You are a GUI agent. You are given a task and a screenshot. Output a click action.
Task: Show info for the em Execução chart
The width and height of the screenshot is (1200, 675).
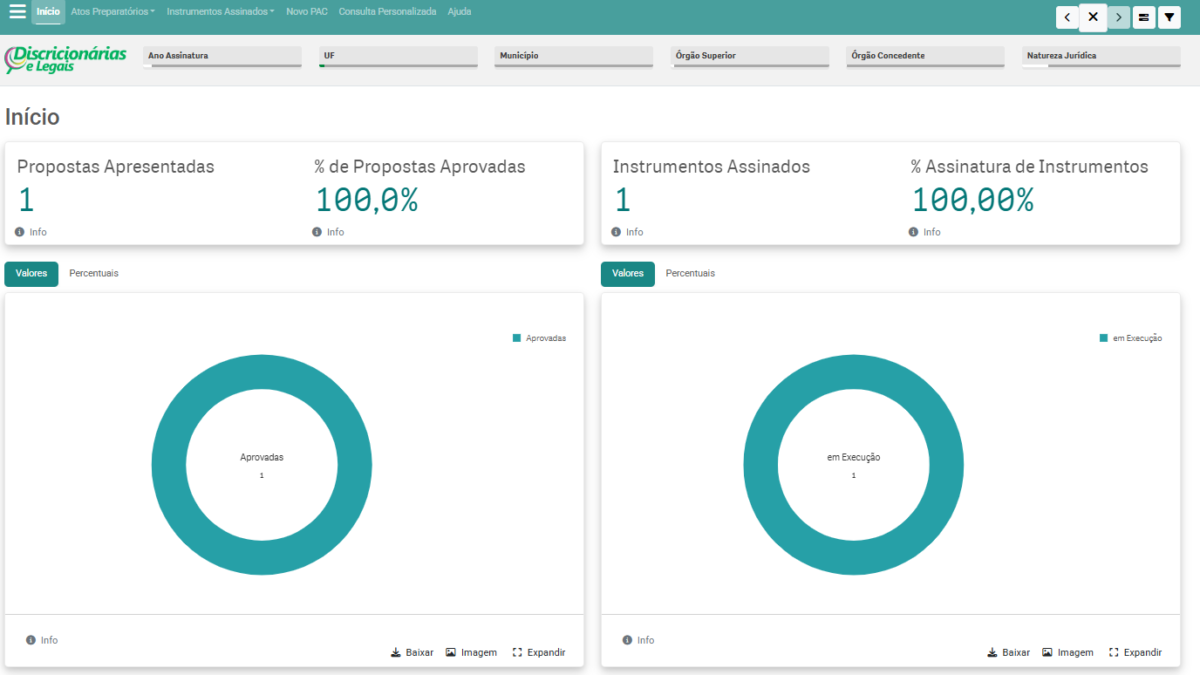click(x=638, y=640)
